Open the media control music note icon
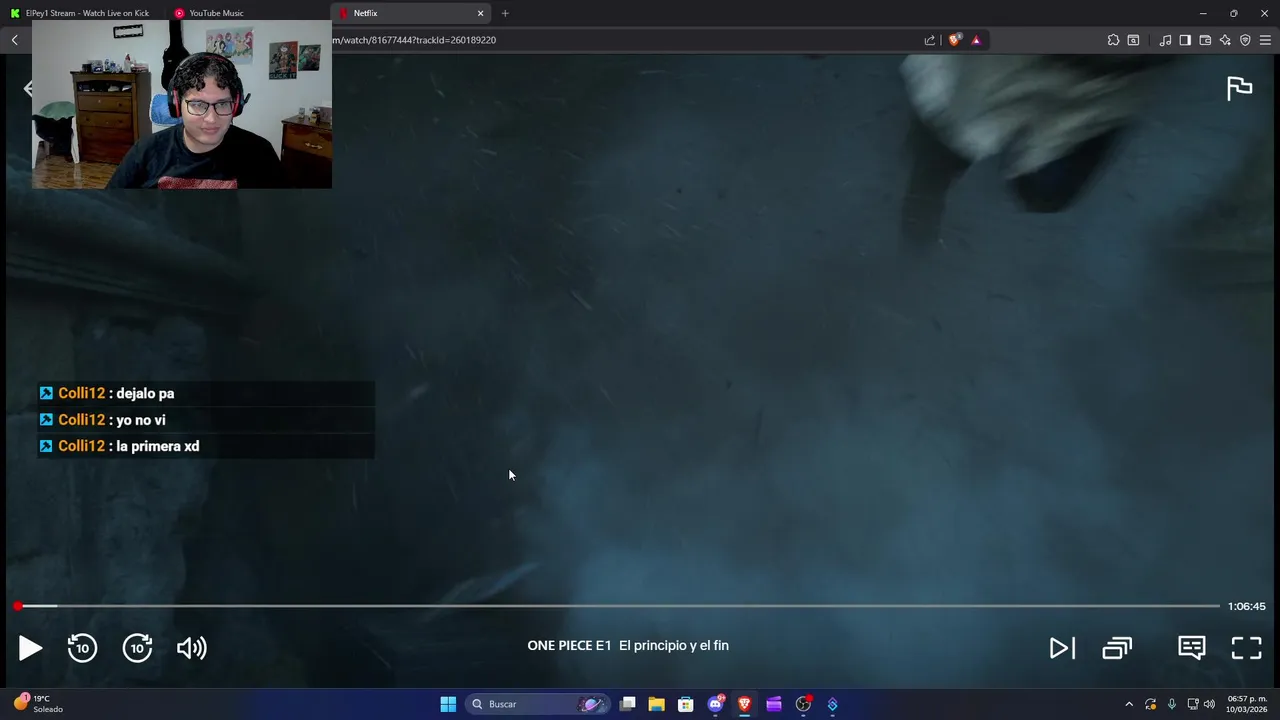 coord(1165,40)
